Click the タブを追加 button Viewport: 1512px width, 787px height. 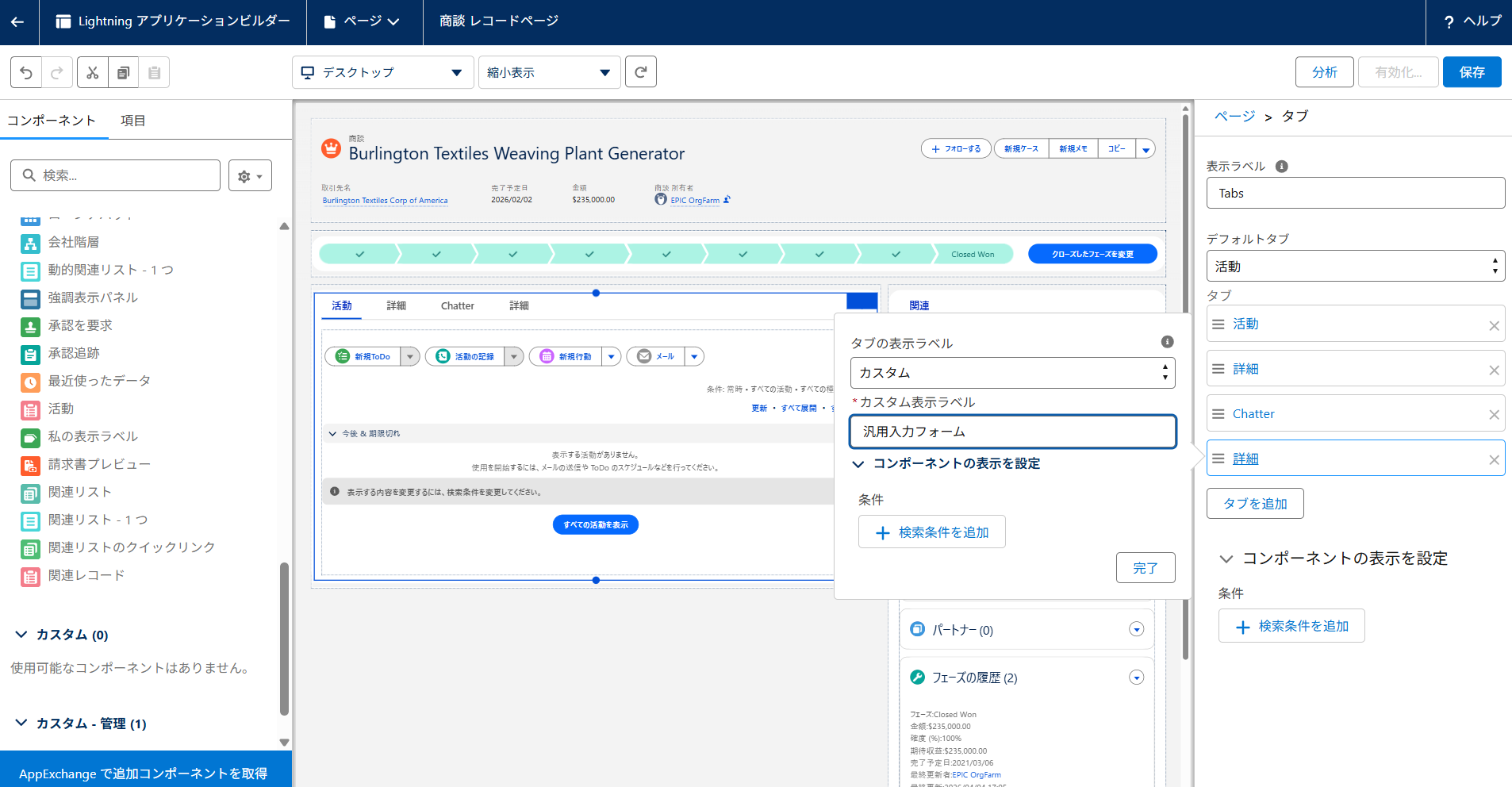coord(1254,504)
